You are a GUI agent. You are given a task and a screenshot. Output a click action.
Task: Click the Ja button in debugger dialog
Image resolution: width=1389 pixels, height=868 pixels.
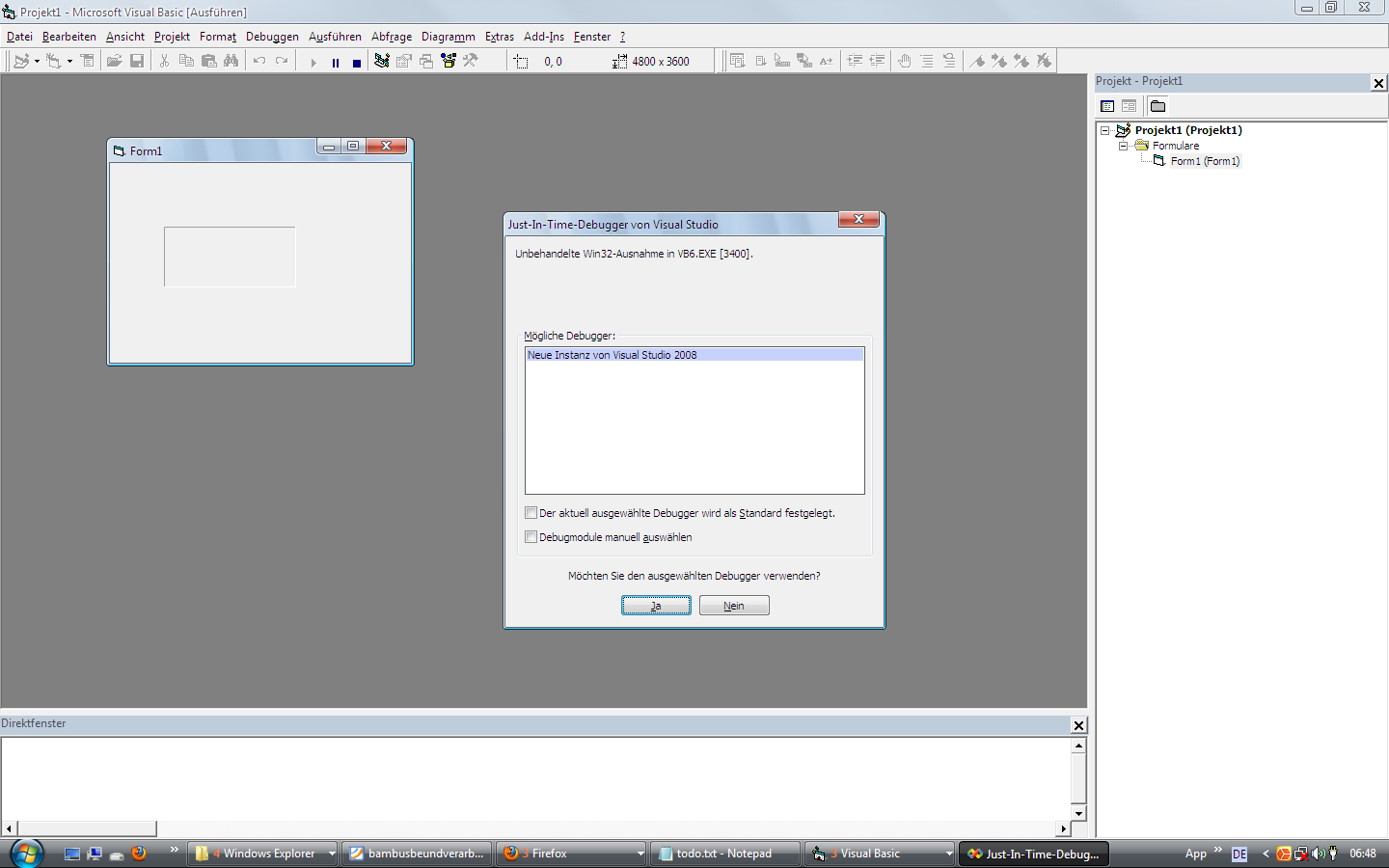tap(656, 606)
